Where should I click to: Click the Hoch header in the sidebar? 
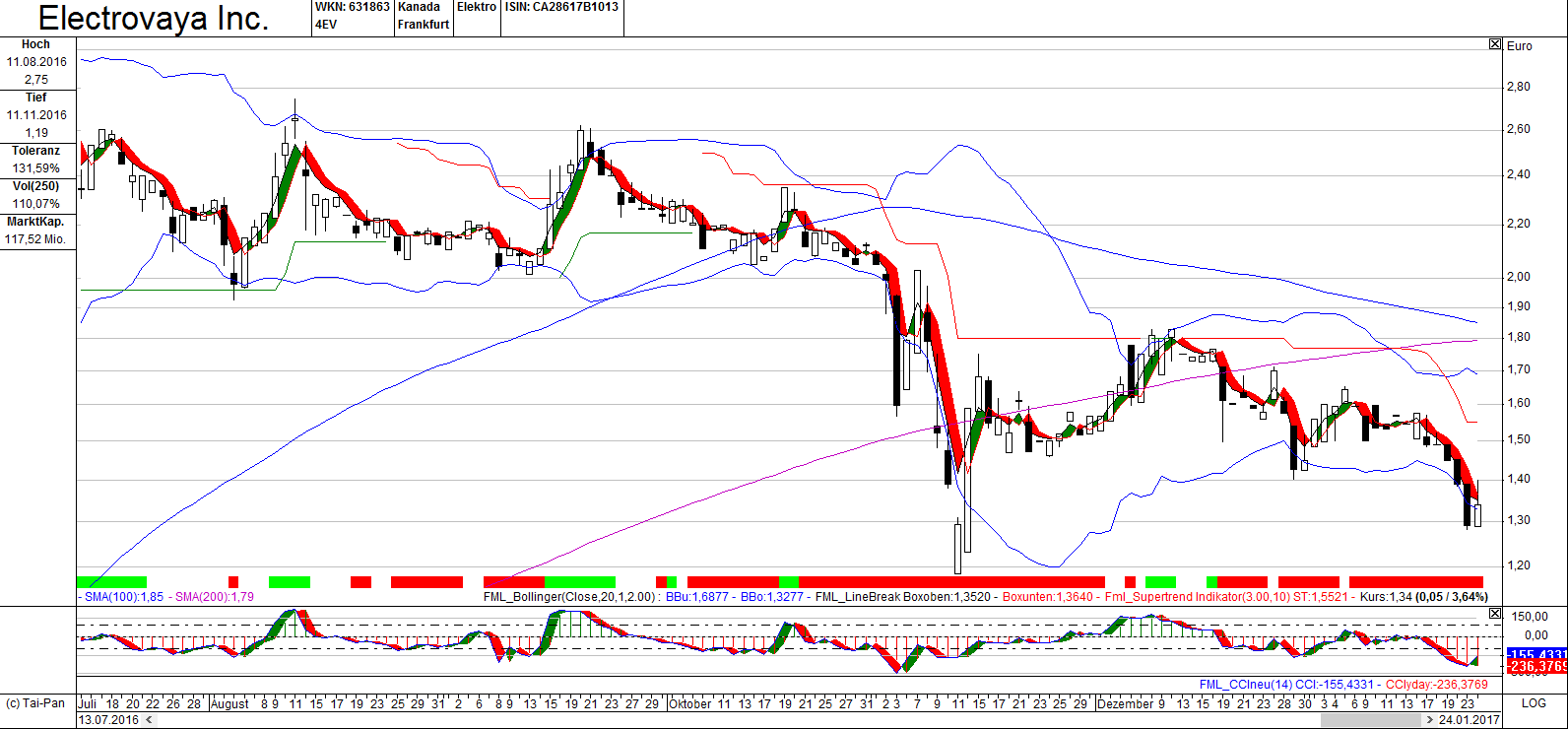coord(36,44)
